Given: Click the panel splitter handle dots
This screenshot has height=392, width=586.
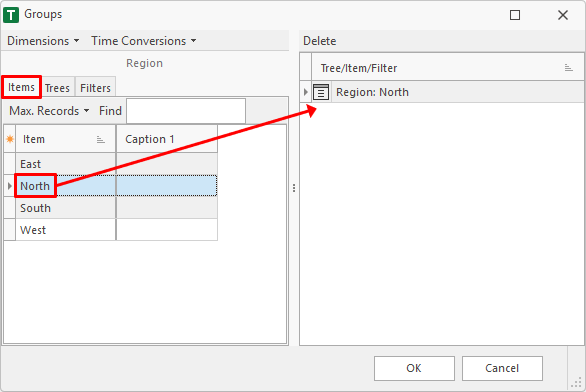Looking at the screenshot, I should (294, 188).
